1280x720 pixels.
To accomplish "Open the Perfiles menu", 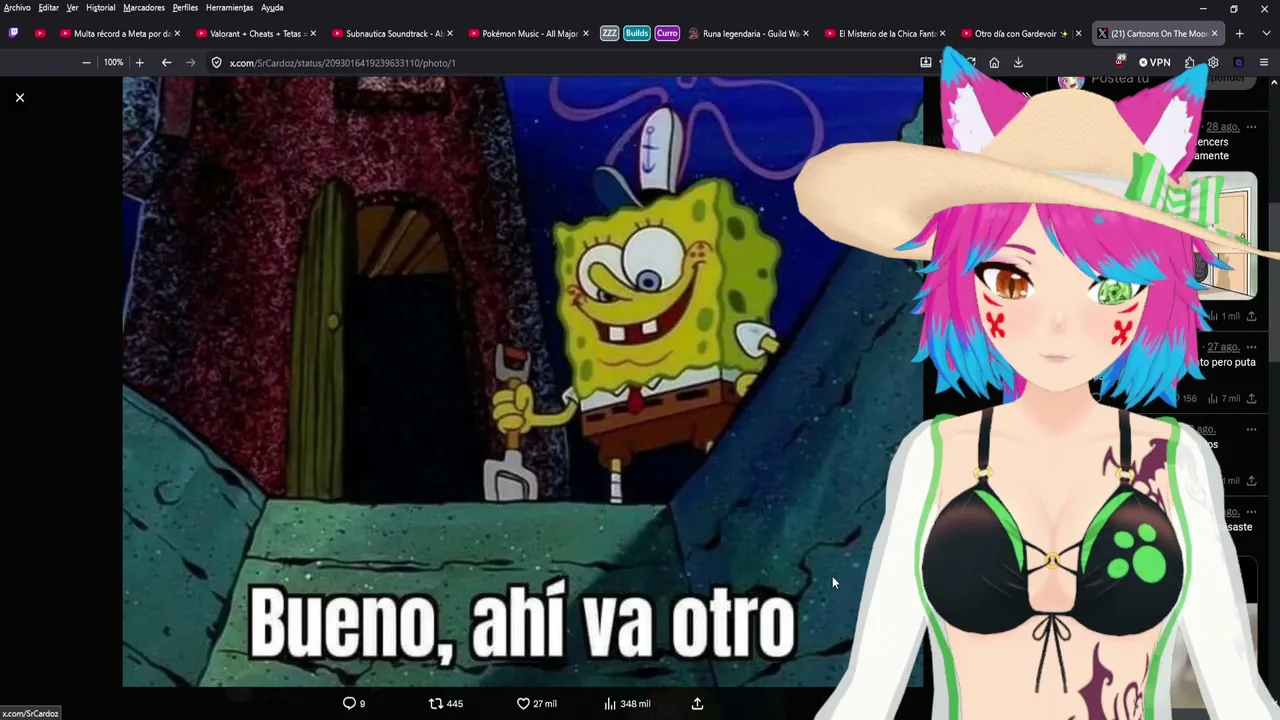I will pyautogui.click(x=185, y=7).
